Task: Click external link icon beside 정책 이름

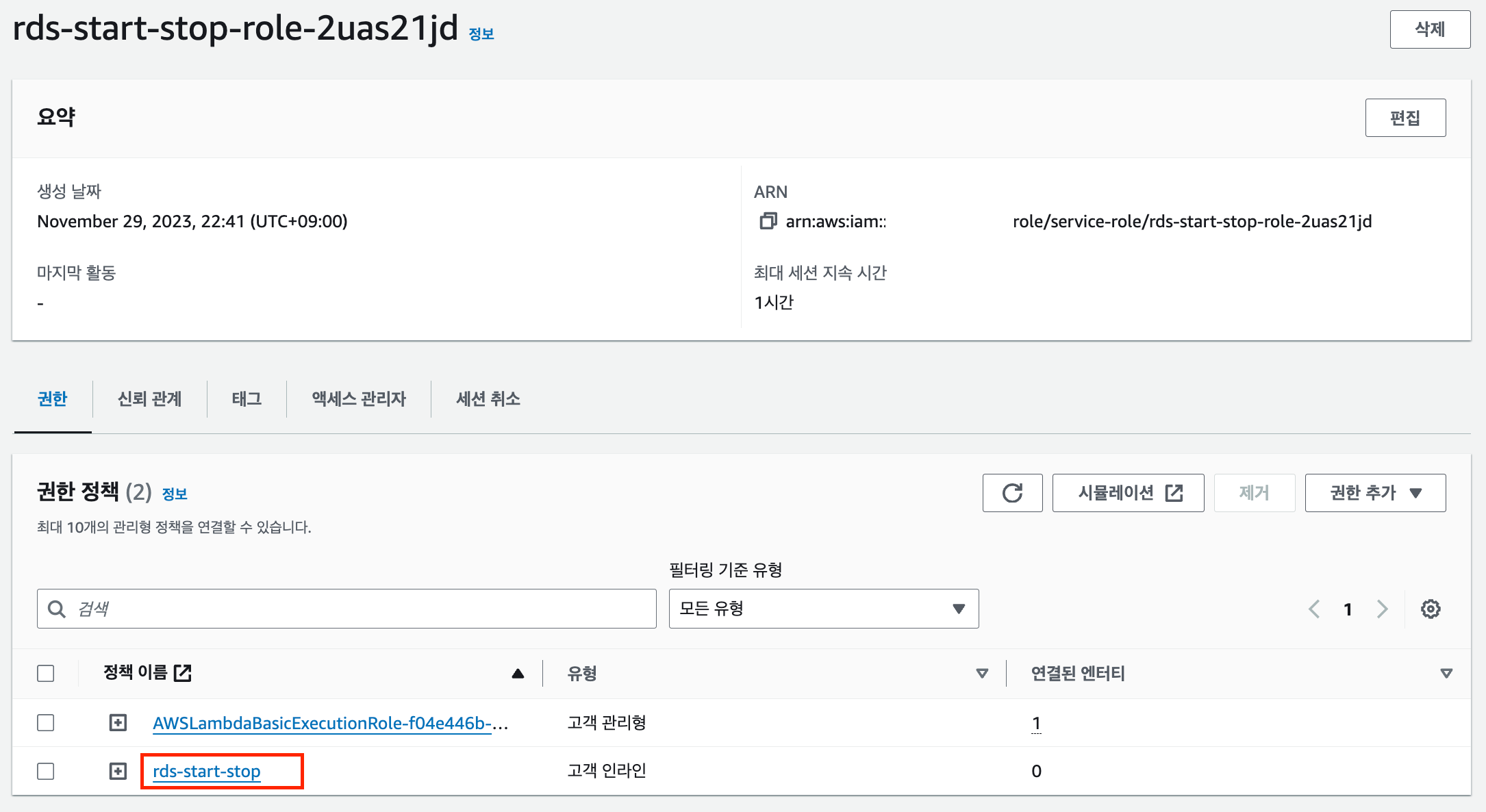Action: [182, 673]
